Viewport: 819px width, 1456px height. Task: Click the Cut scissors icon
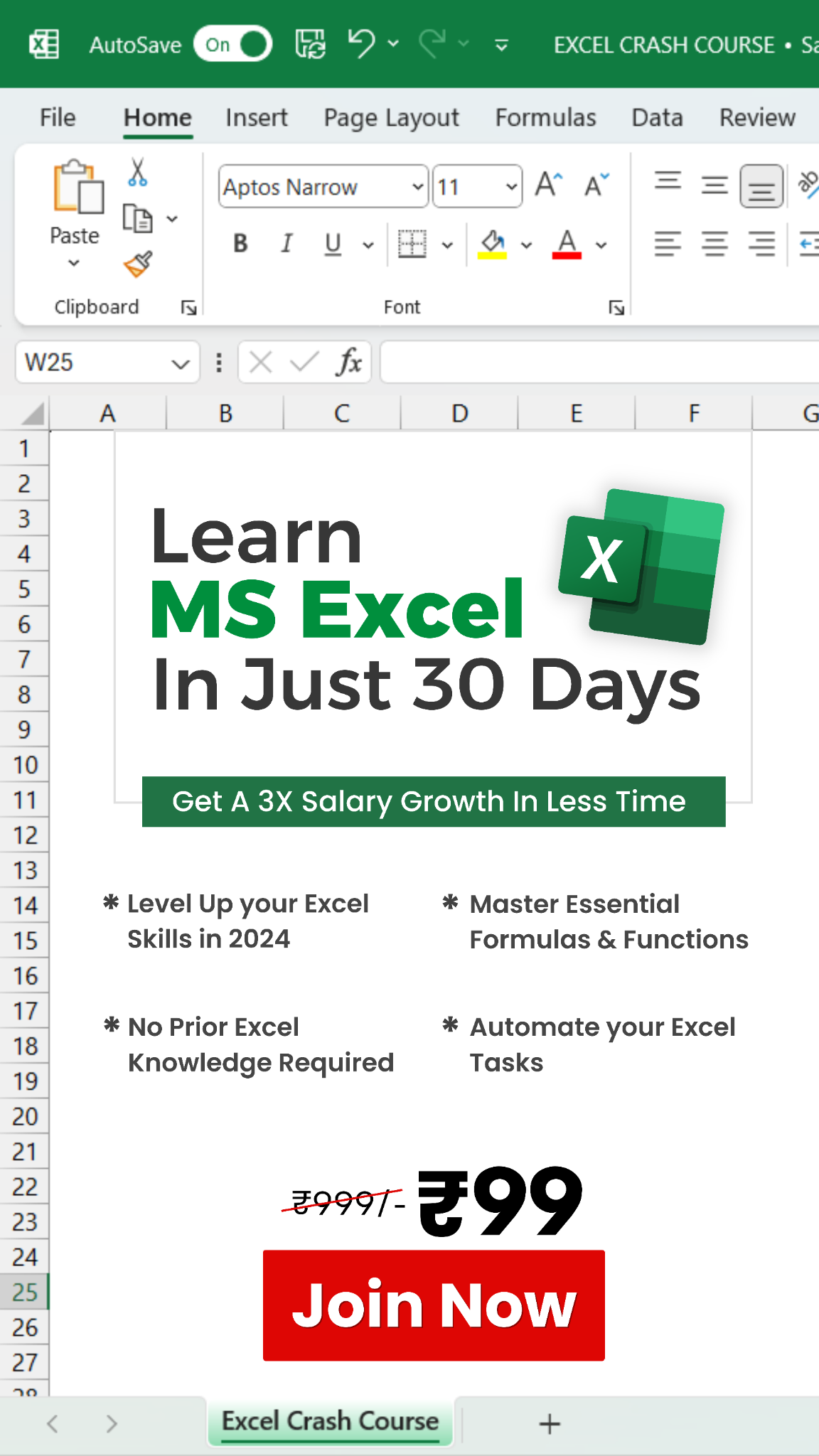138,172
